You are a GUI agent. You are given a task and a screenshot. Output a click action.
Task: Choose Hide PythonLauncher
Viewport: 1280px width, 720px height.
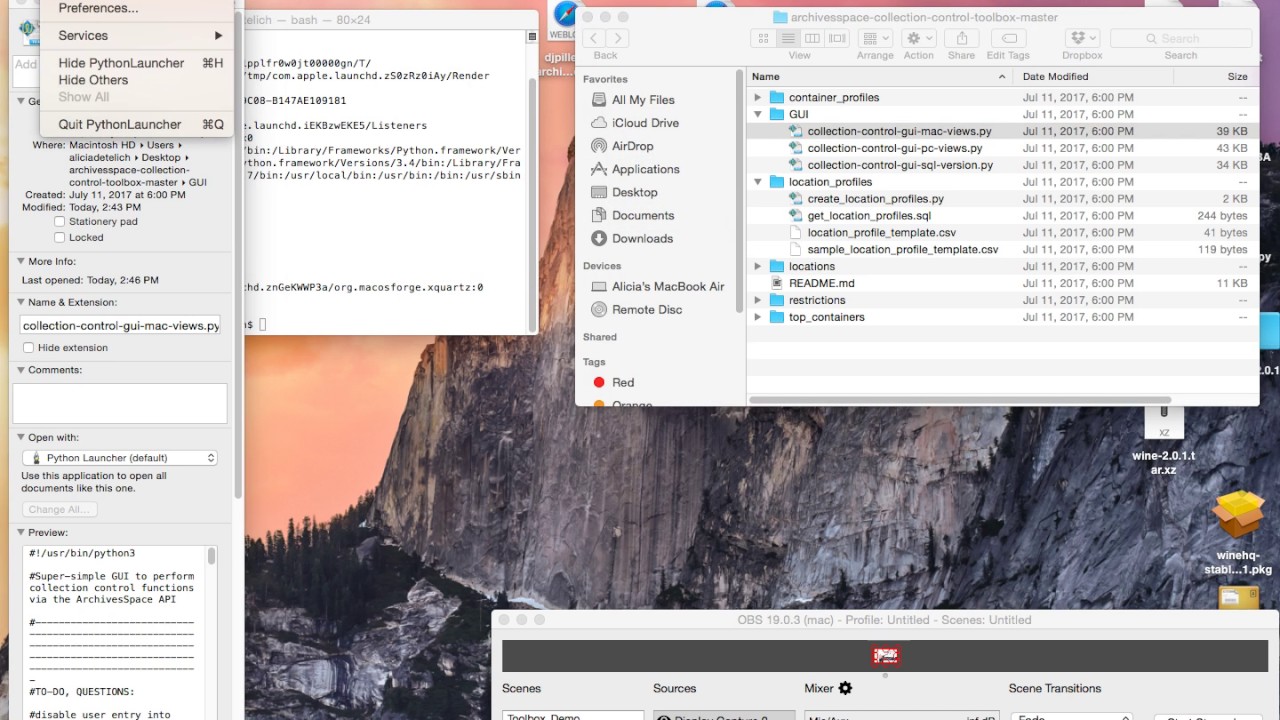tap(136, 63)
